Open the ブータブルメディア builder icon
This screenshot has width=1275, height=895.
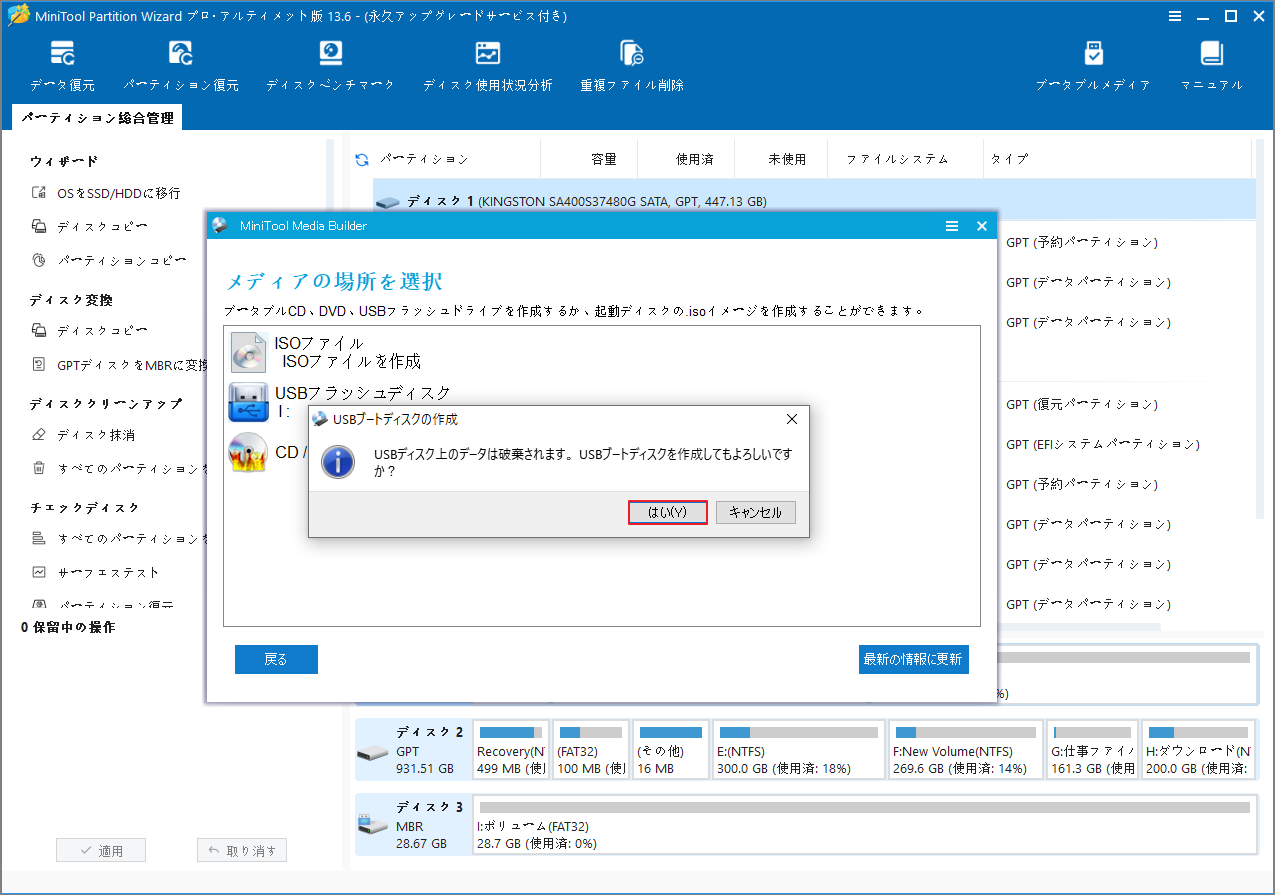1093,54
